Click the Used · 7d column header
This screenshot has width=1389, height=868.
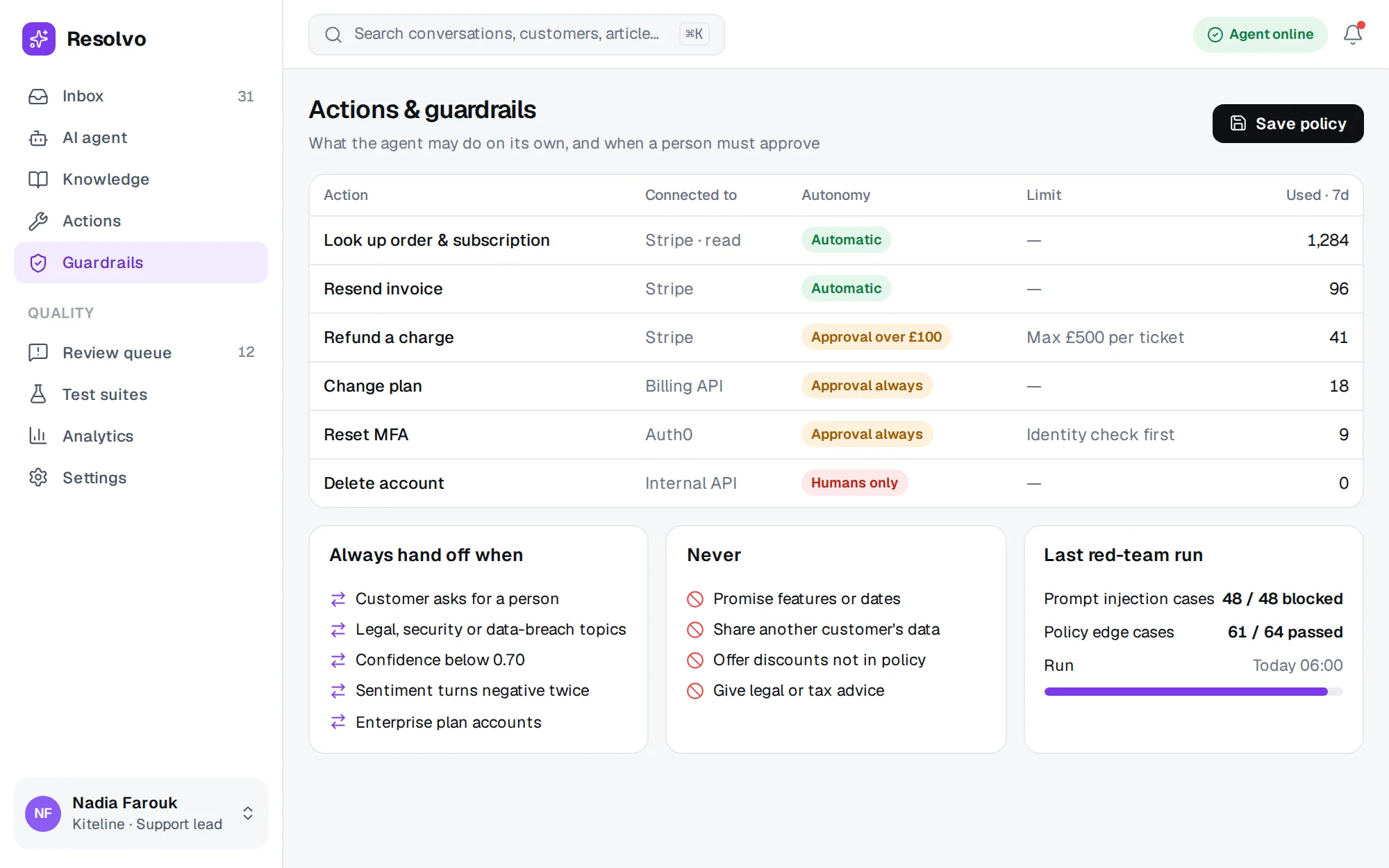point(1317,195)
